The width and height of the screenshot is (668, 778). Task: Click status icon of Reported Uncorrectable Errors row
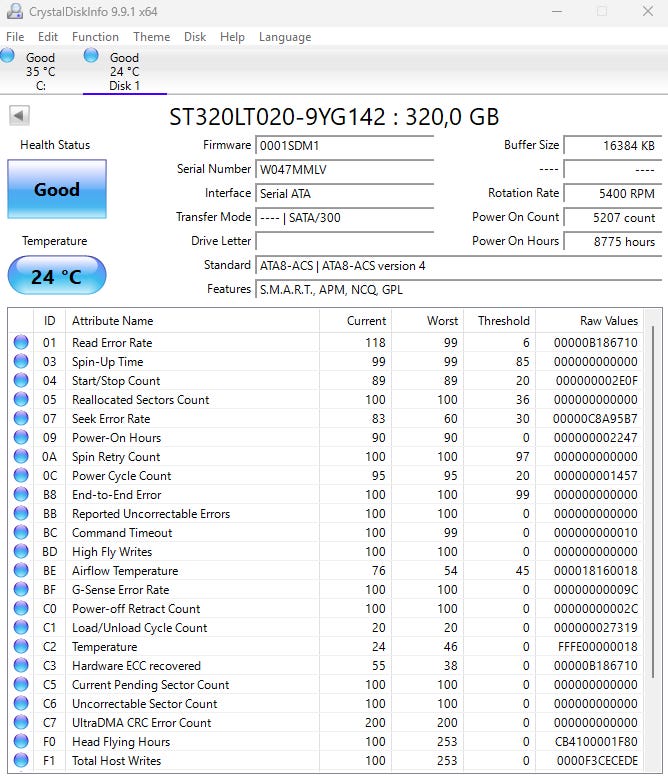21,514
